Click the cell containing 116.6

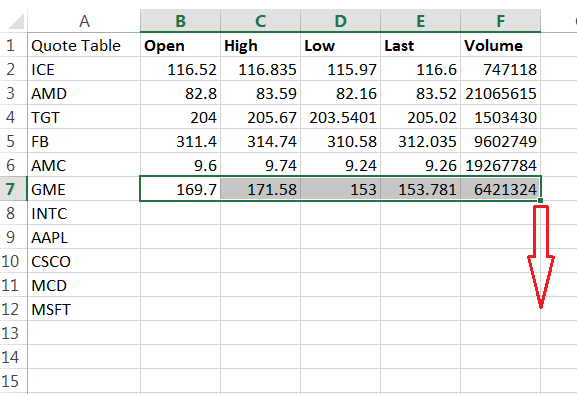(x=421, y=69)
